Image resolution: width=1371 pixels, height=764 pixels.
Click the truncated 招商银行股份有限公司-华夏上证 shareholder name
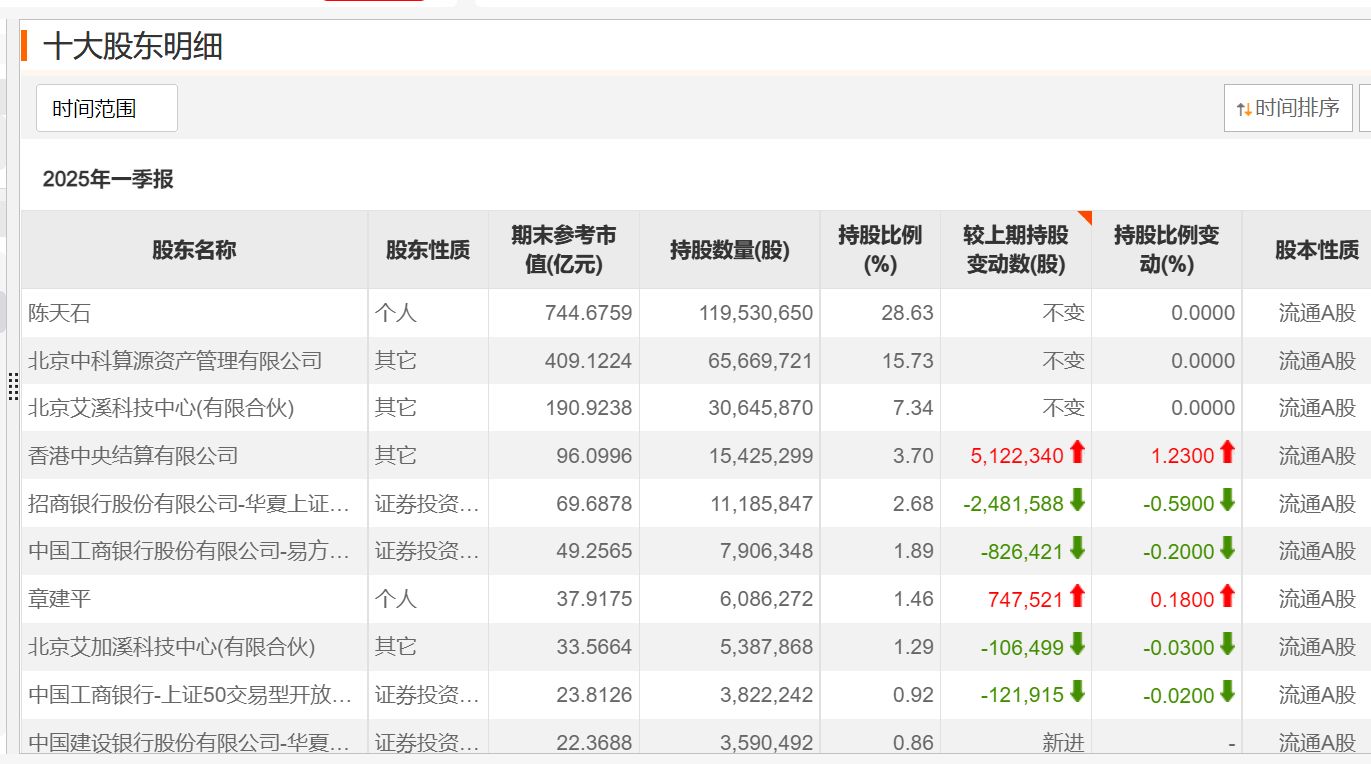tap(189, 504)
